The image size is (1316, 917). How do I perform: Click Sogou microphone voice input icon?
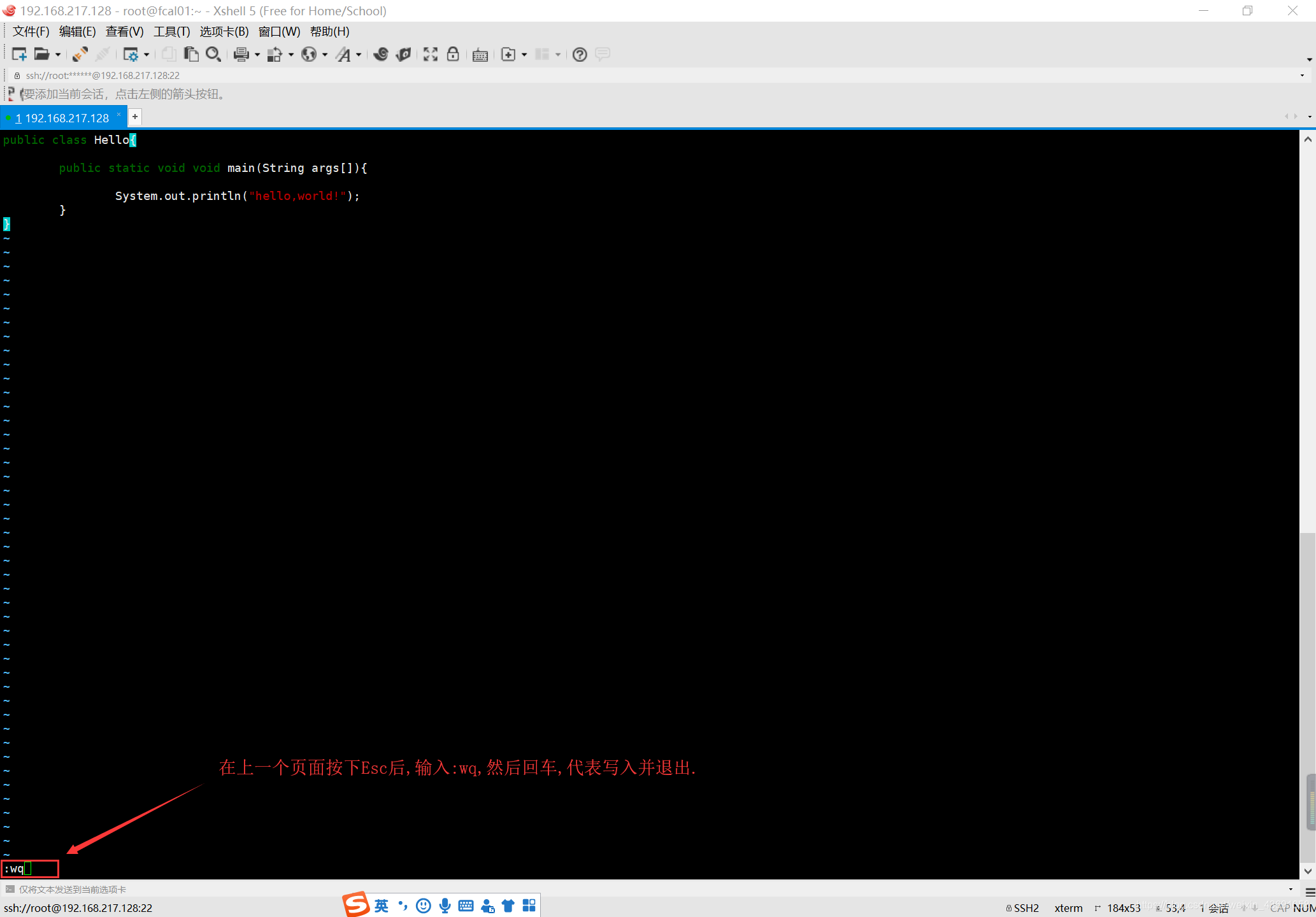[445, 906]
